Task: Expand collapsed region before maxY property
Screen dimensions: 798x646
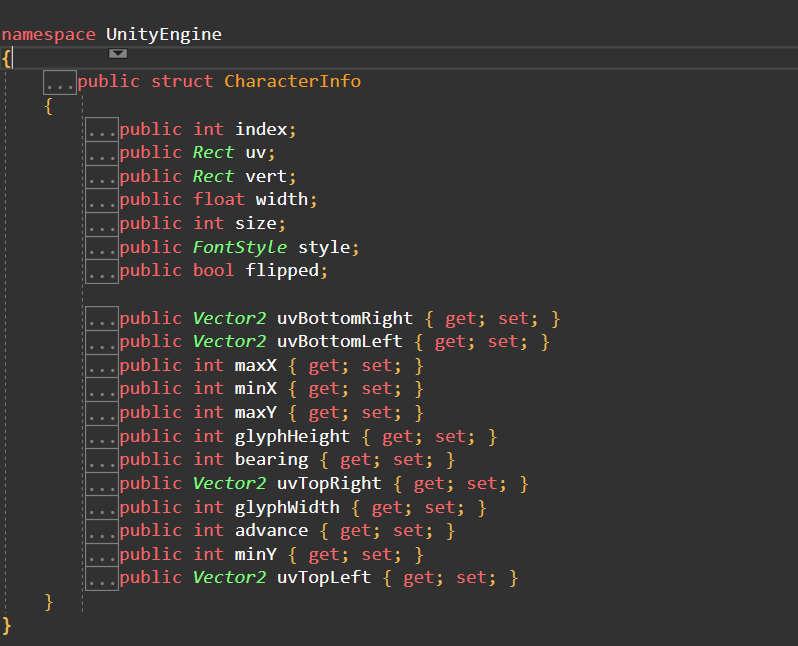Action: click(102, 412)
